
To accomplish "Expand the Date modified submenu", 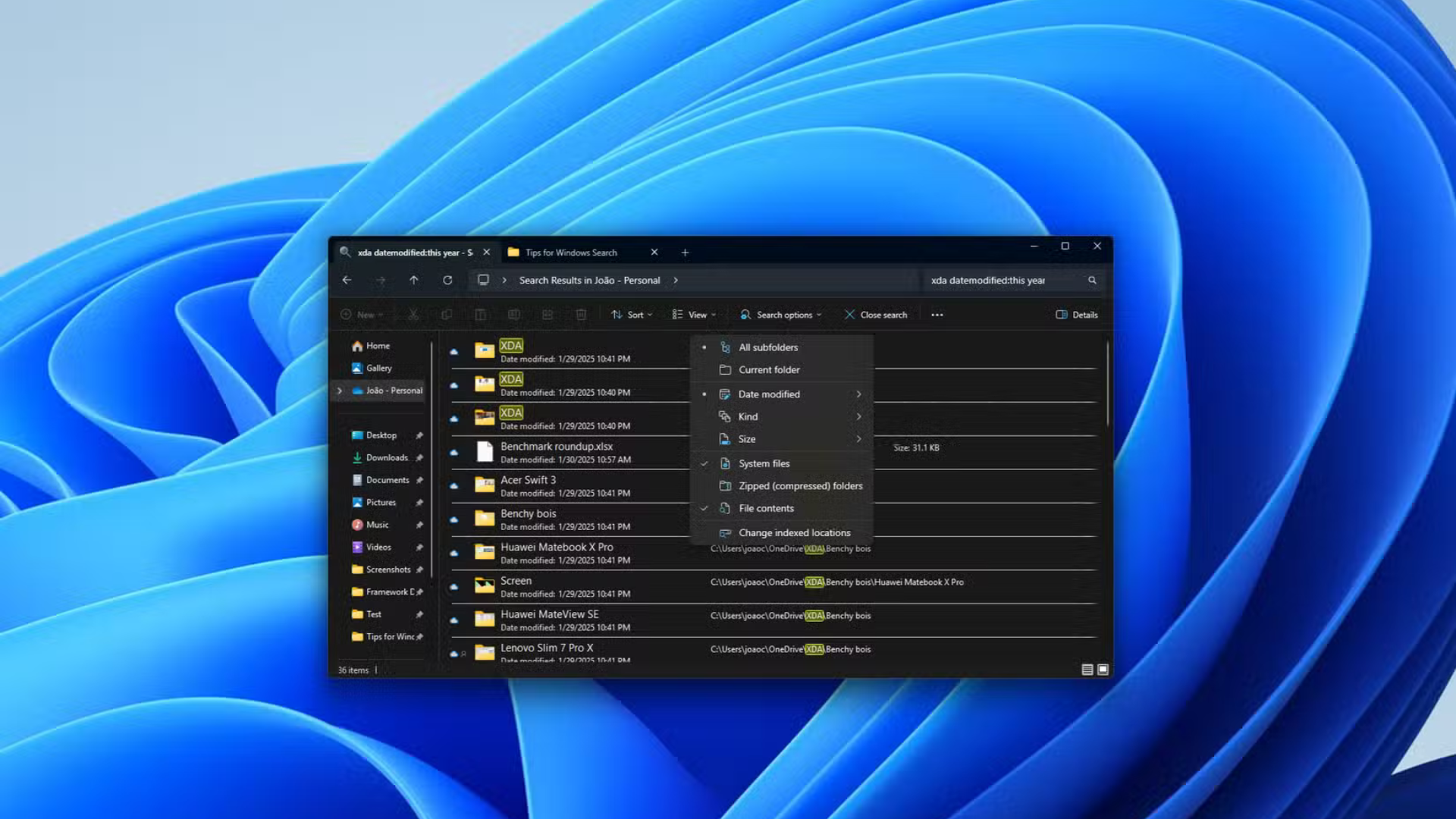I will [x=768, y=394].
